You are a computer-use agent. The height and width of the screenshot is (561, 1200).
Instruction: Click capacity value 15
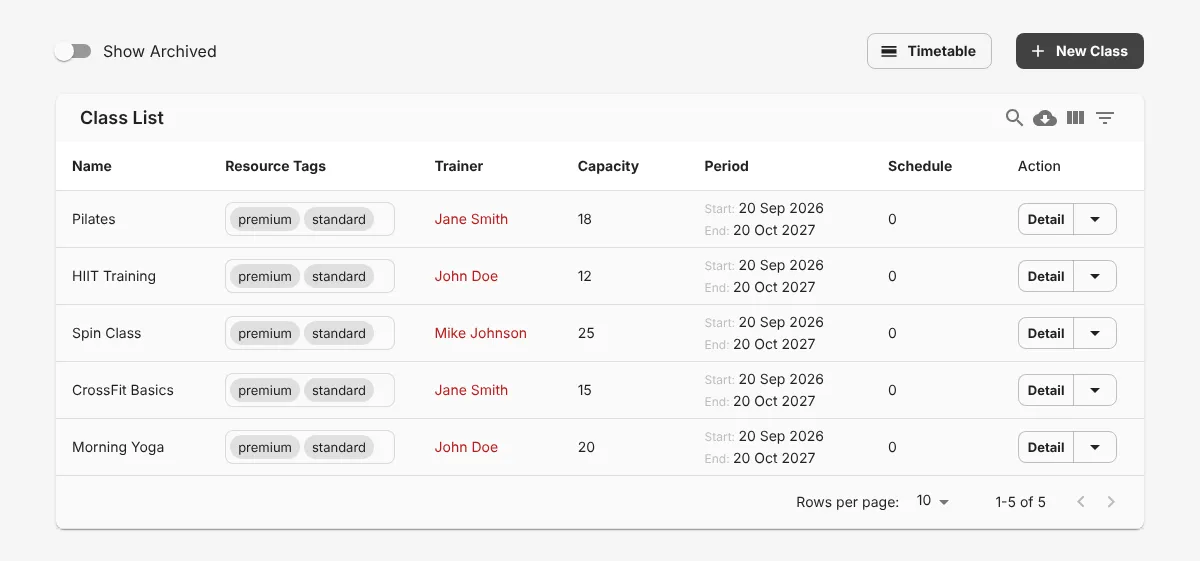pyautogui.click(x=585, y=390)
